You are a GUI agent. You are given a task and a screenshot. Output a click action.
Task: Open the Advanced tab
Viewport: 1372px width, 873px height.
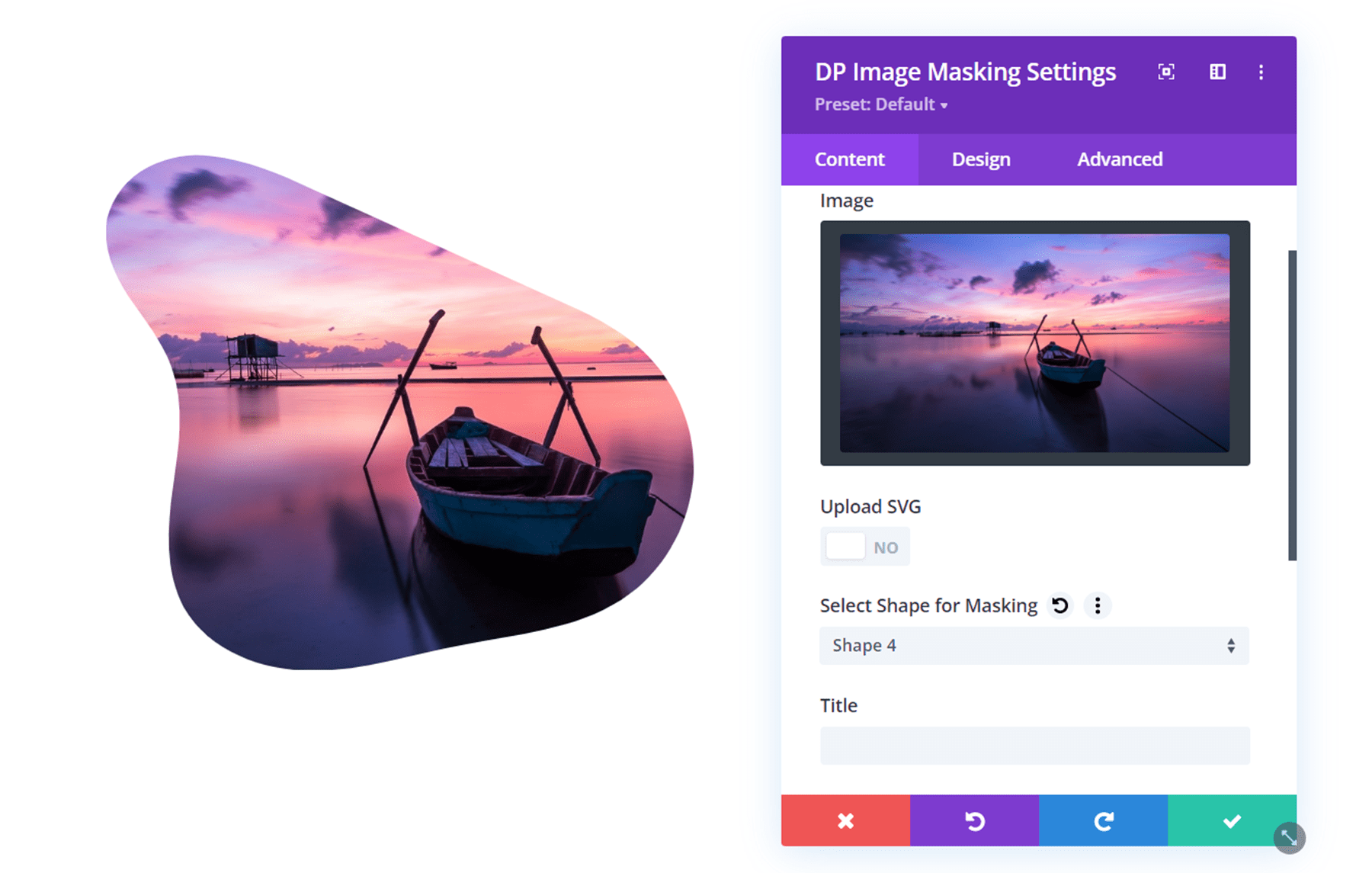pyautogui.click(x=1120, y=159)
